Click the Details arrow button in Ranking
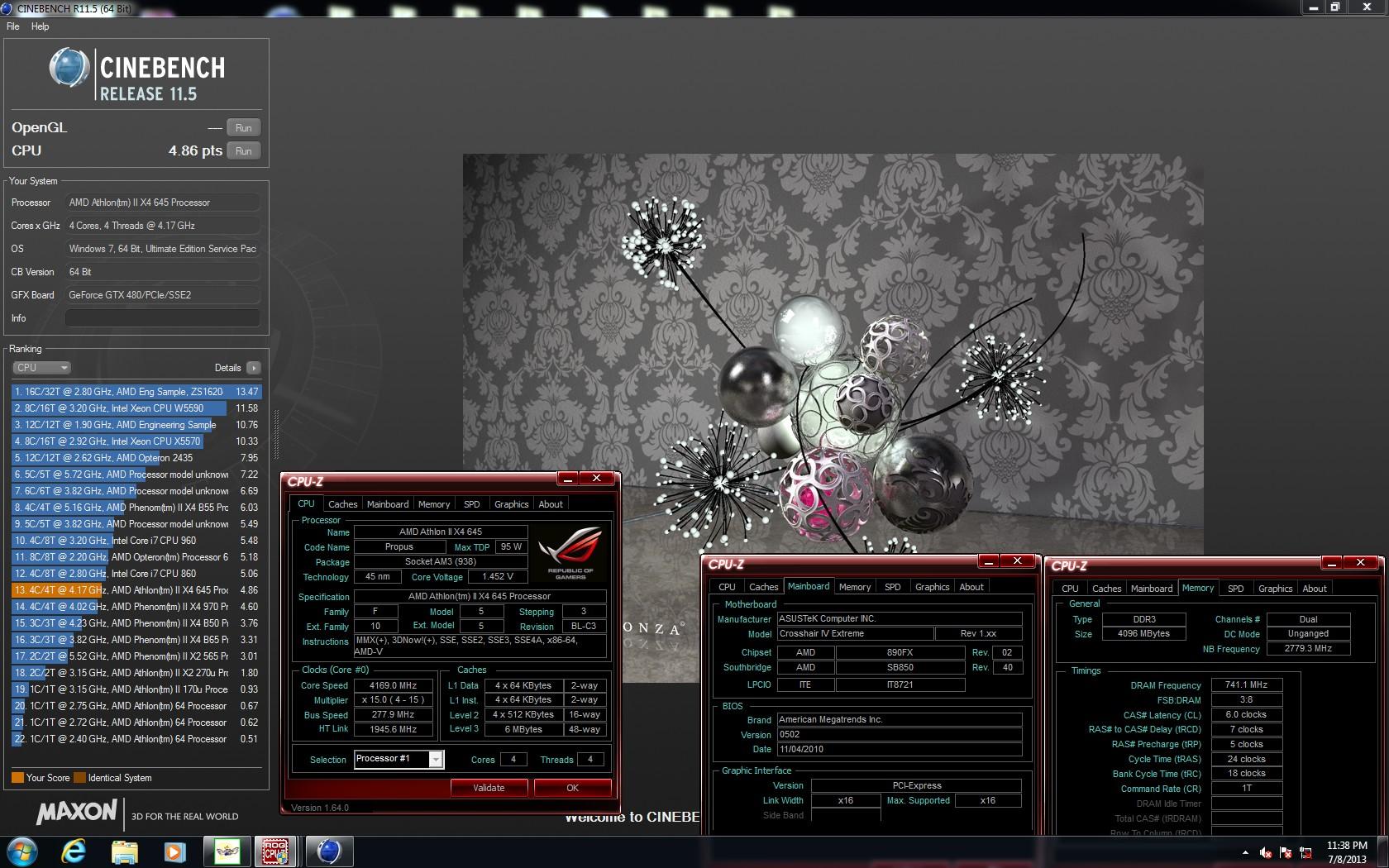Viewport: 1389px width, 868px height. click(253, 368)
